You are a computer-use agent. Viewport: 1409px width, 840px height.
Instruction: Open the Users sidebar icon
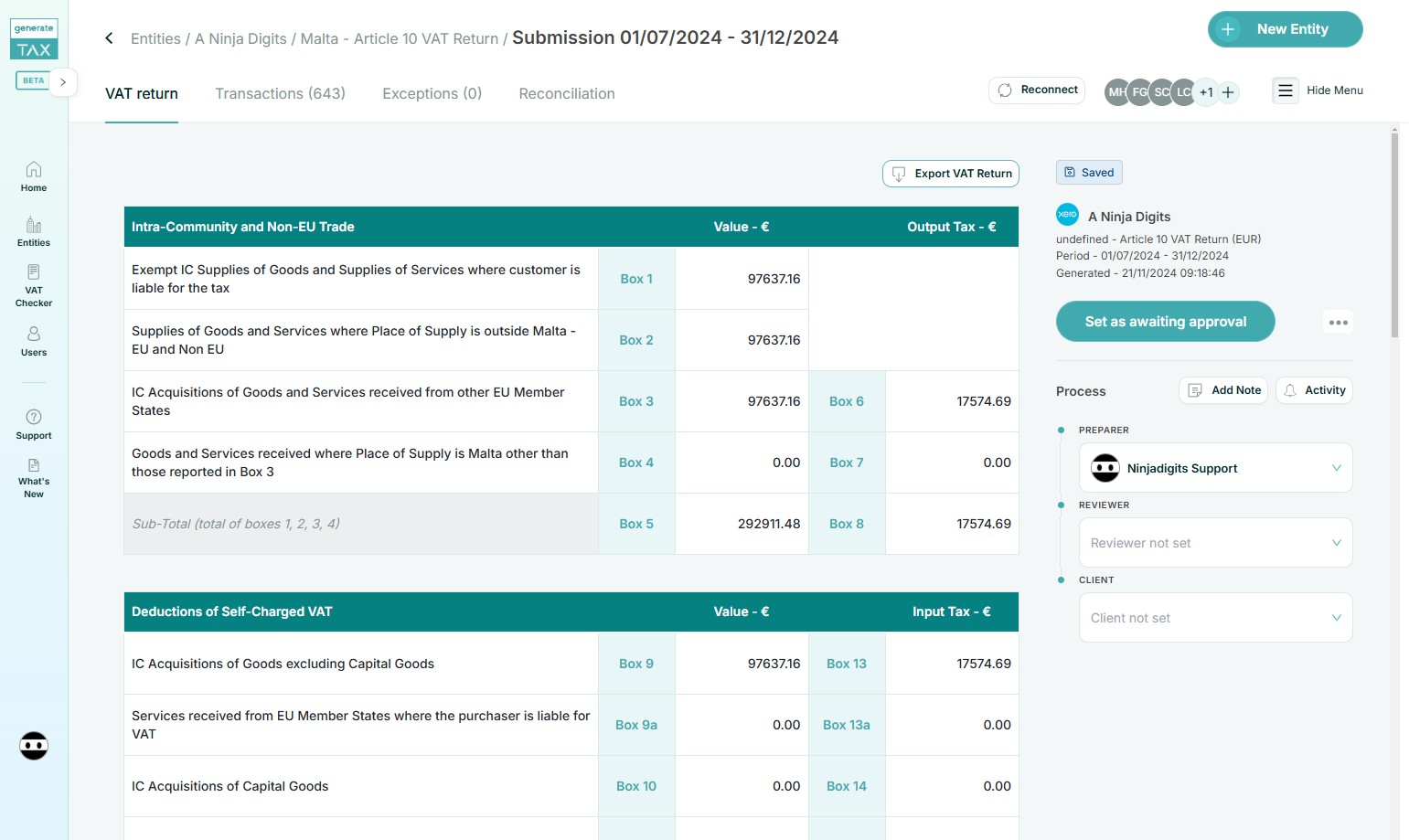click(34, 341)
